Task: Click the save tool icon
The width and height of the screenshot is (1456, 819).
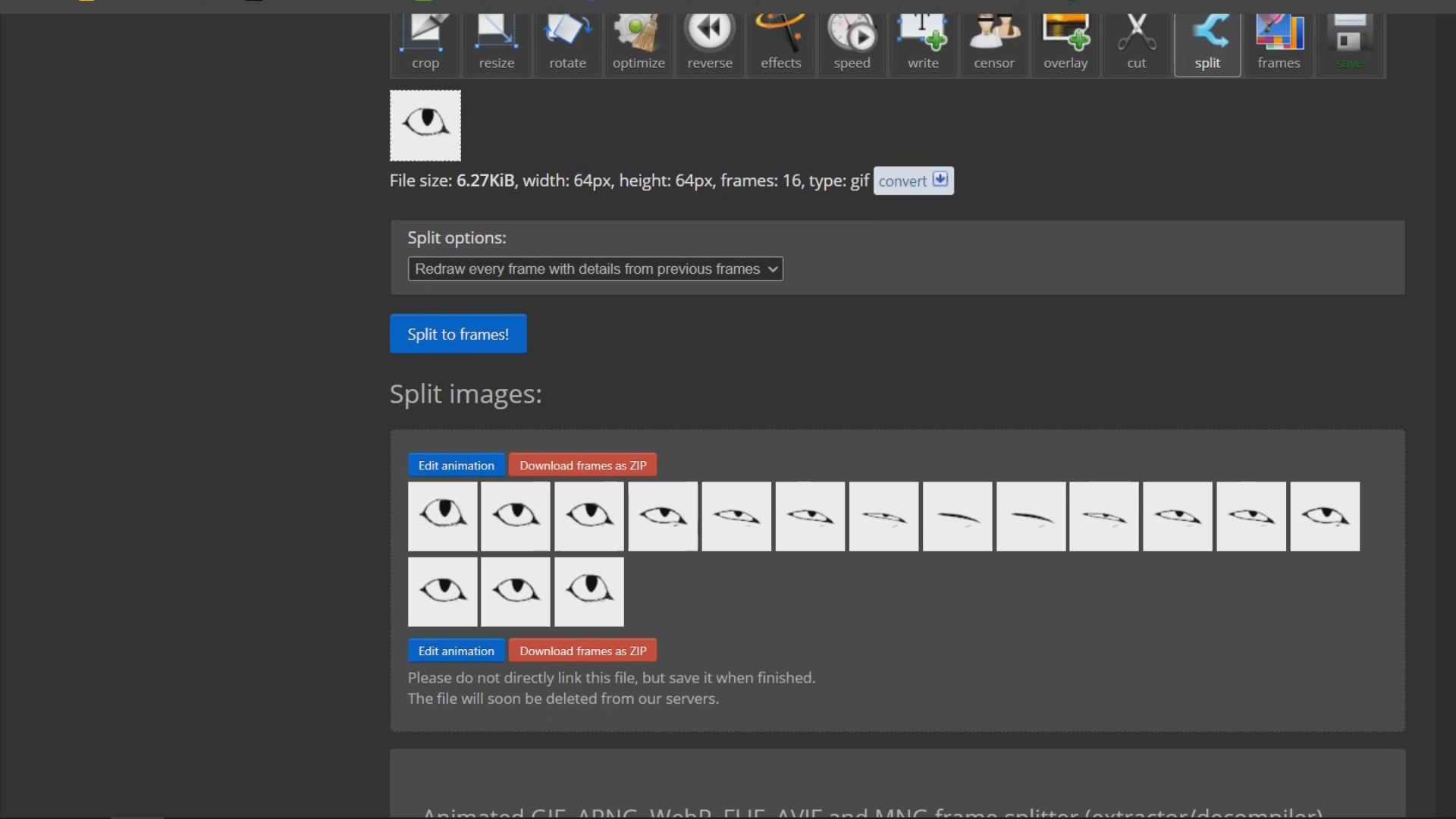Action: coord(1350,44)
